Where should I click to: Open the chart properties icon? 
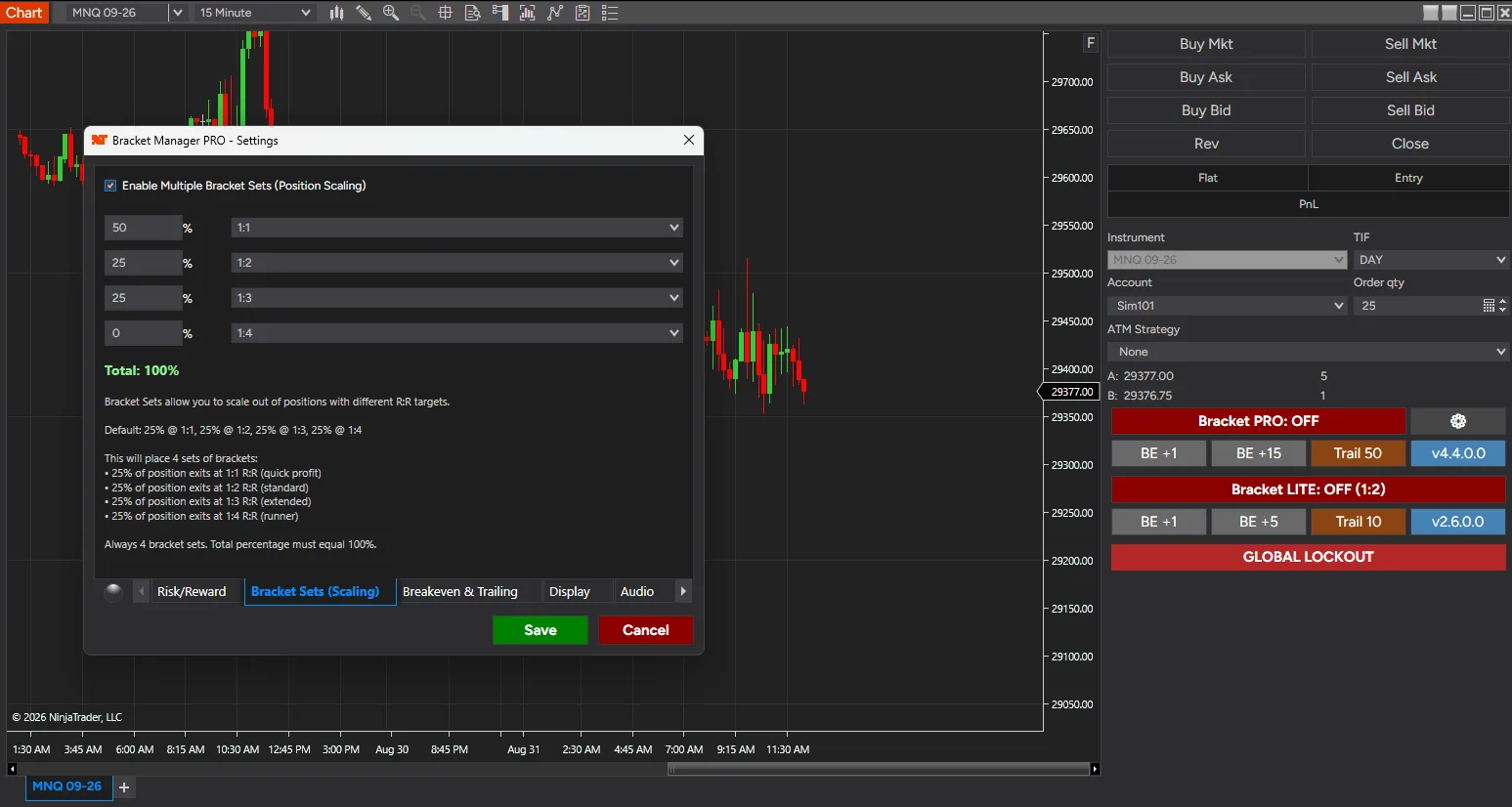pos(583,13)
